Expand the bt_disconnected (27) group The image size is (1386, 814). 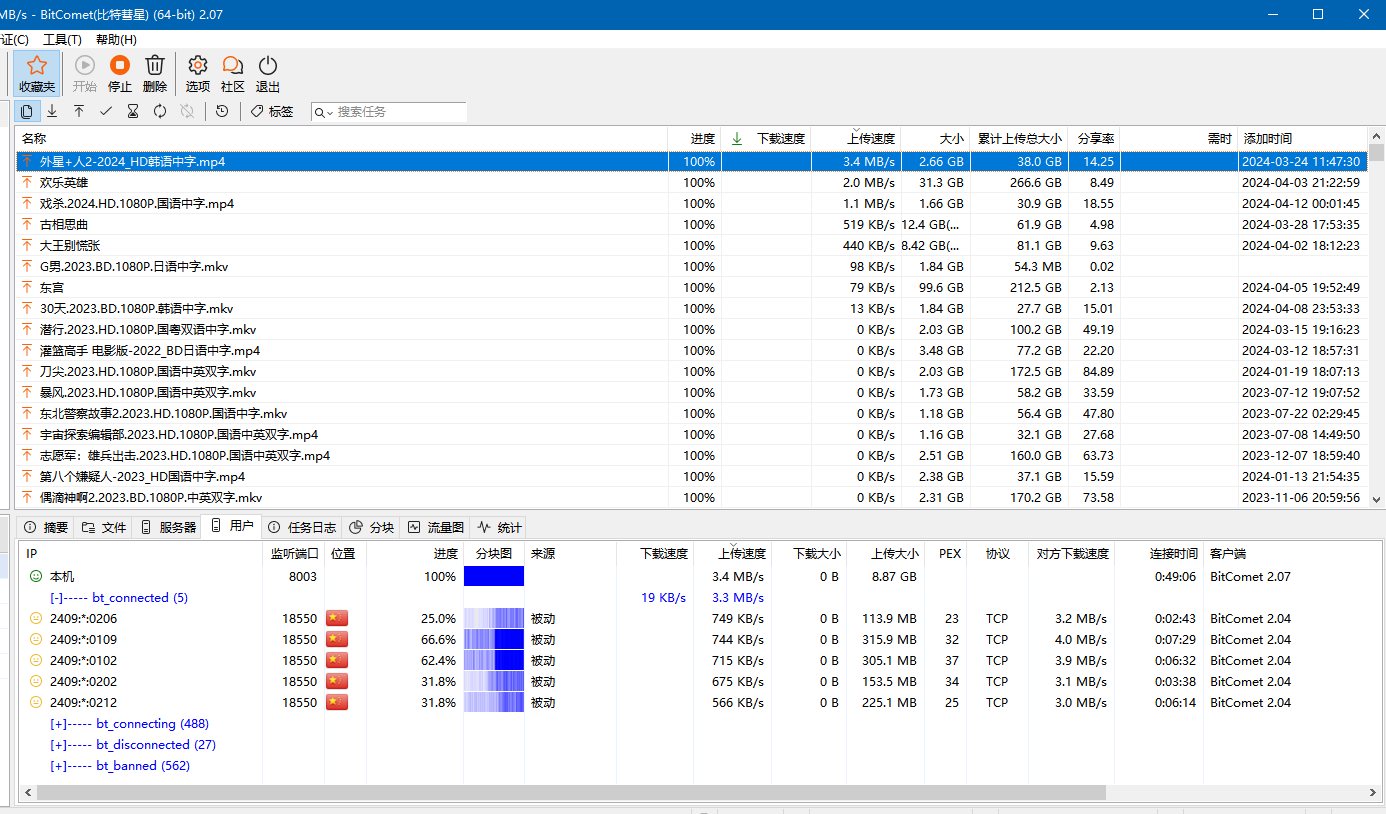(x=133, y=745)
